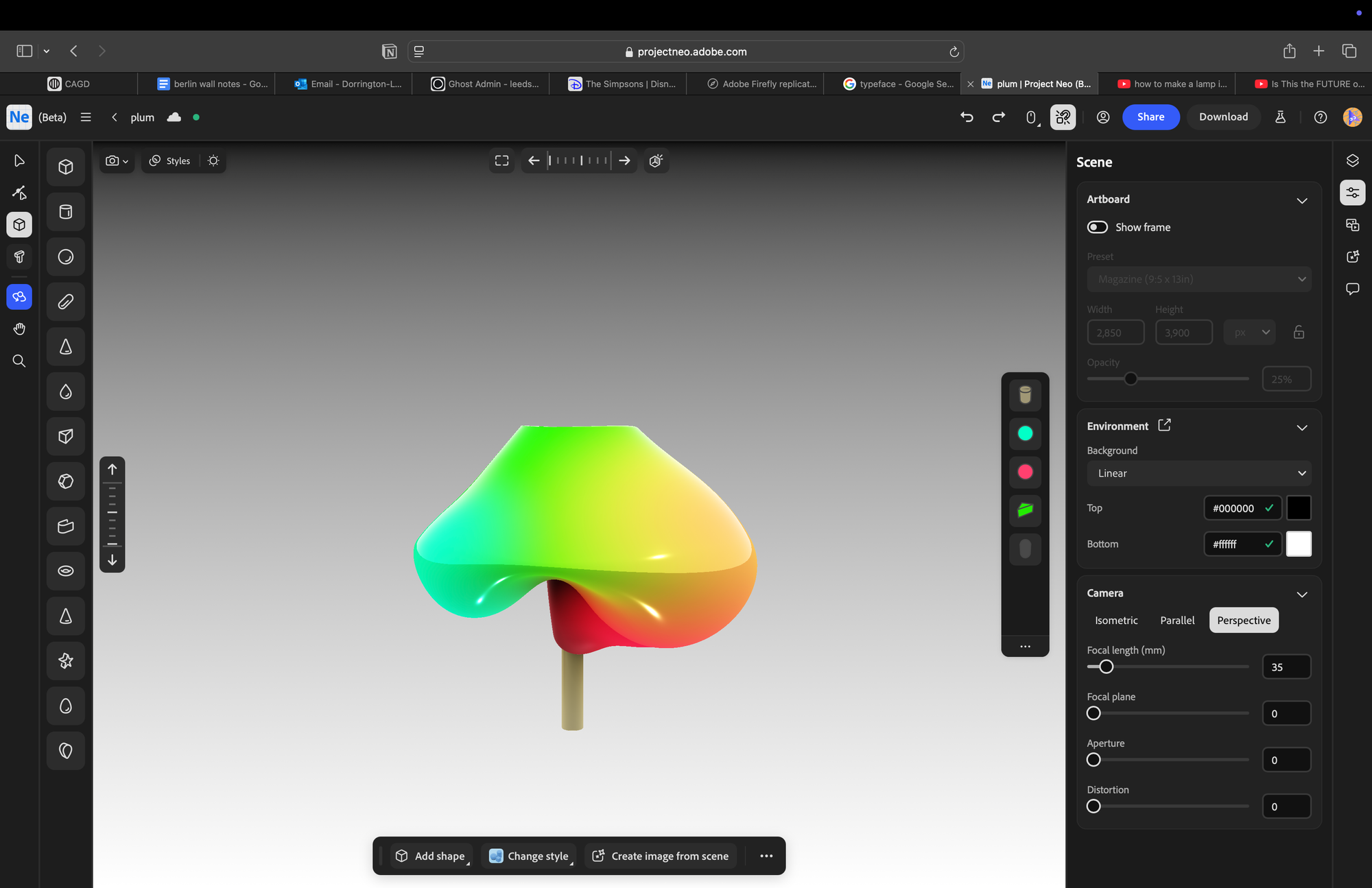Viewport: 1372px width, 888px height.
Task: Open the CAGD browser tab
Action: [69, 84]
